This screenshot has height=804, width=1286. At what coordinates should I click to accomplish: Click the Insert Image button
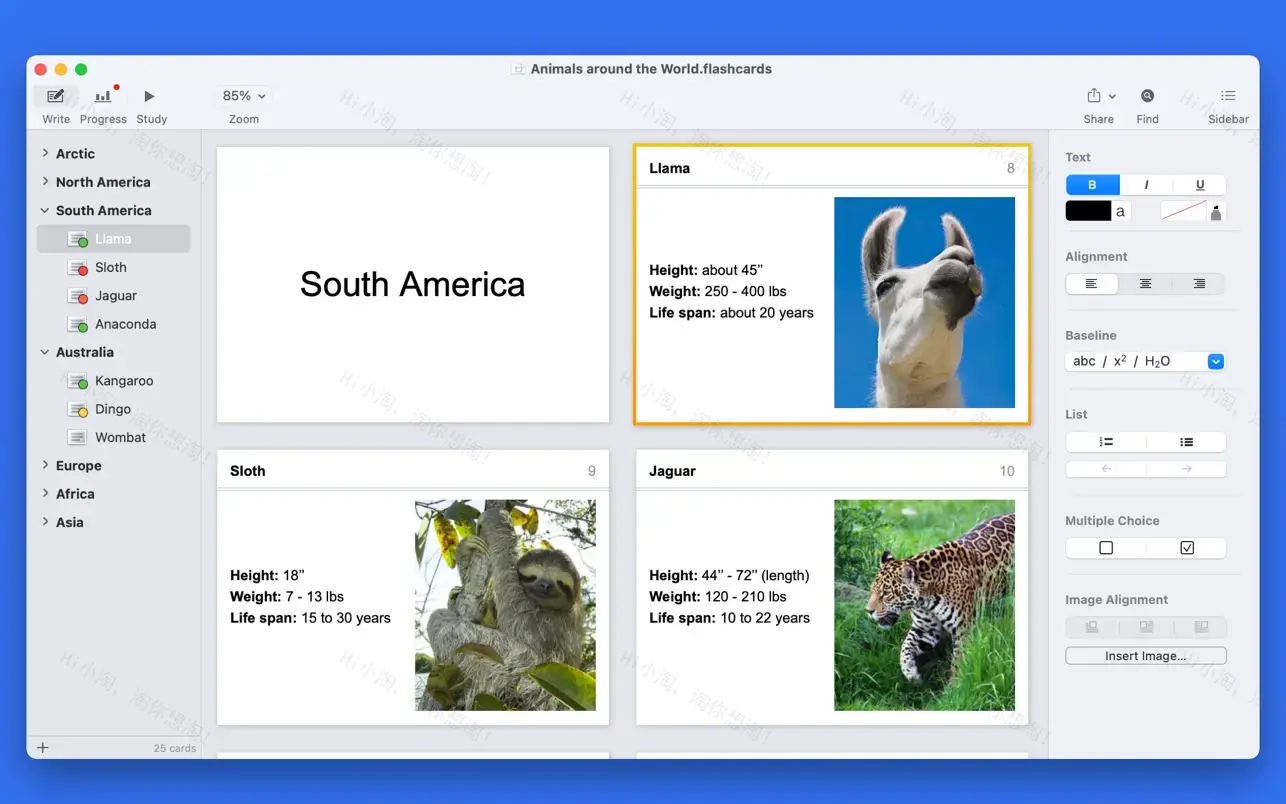point(1145,655)
